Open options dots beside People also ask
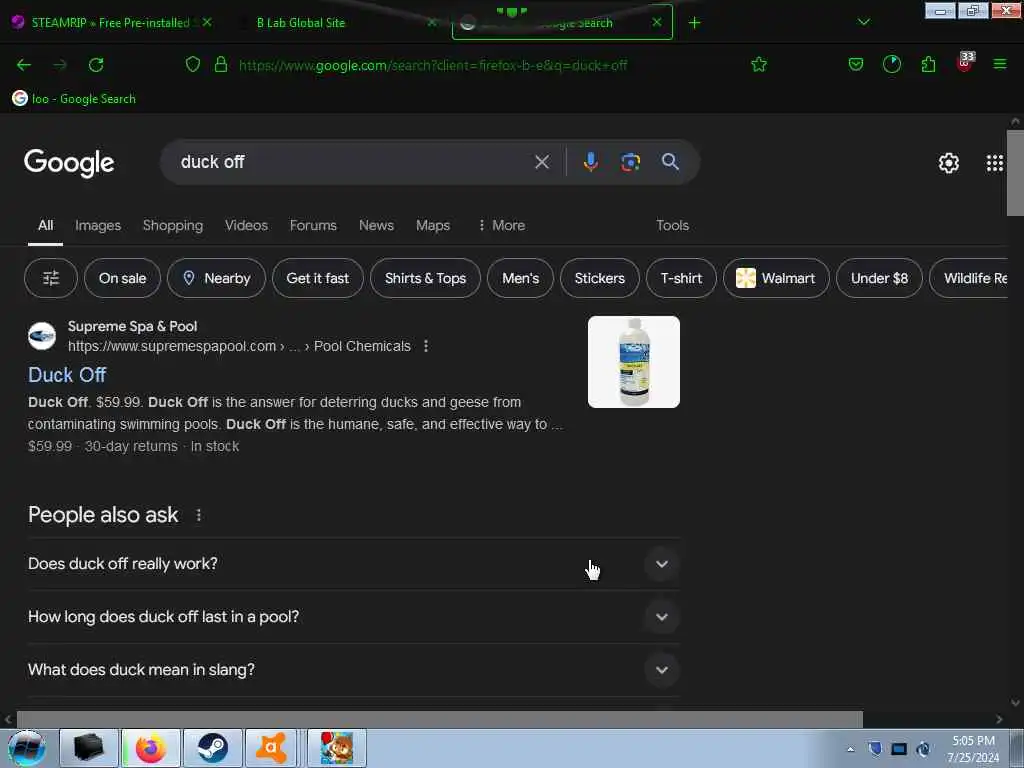This screenshot has height=768, width=1024. pyautogui.click(x=199, y=515)
